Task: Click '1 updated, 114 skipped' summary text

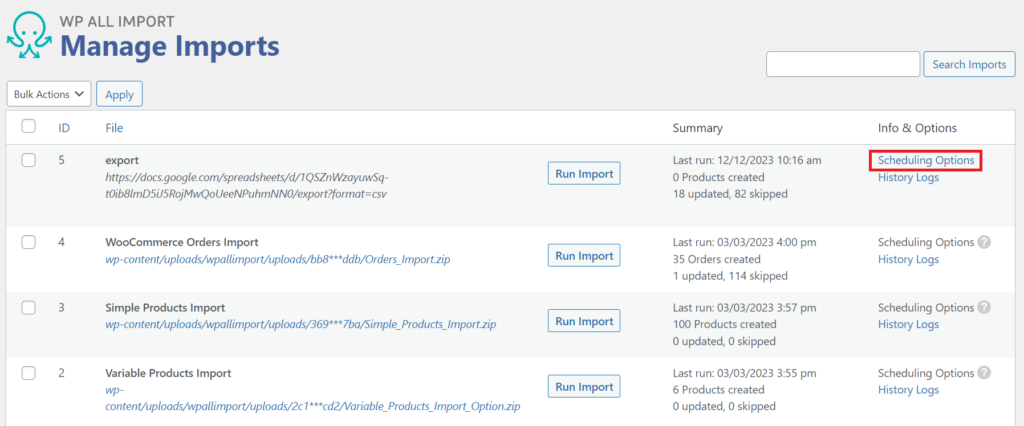Action: pyautogui.click(x=730, y=276)
